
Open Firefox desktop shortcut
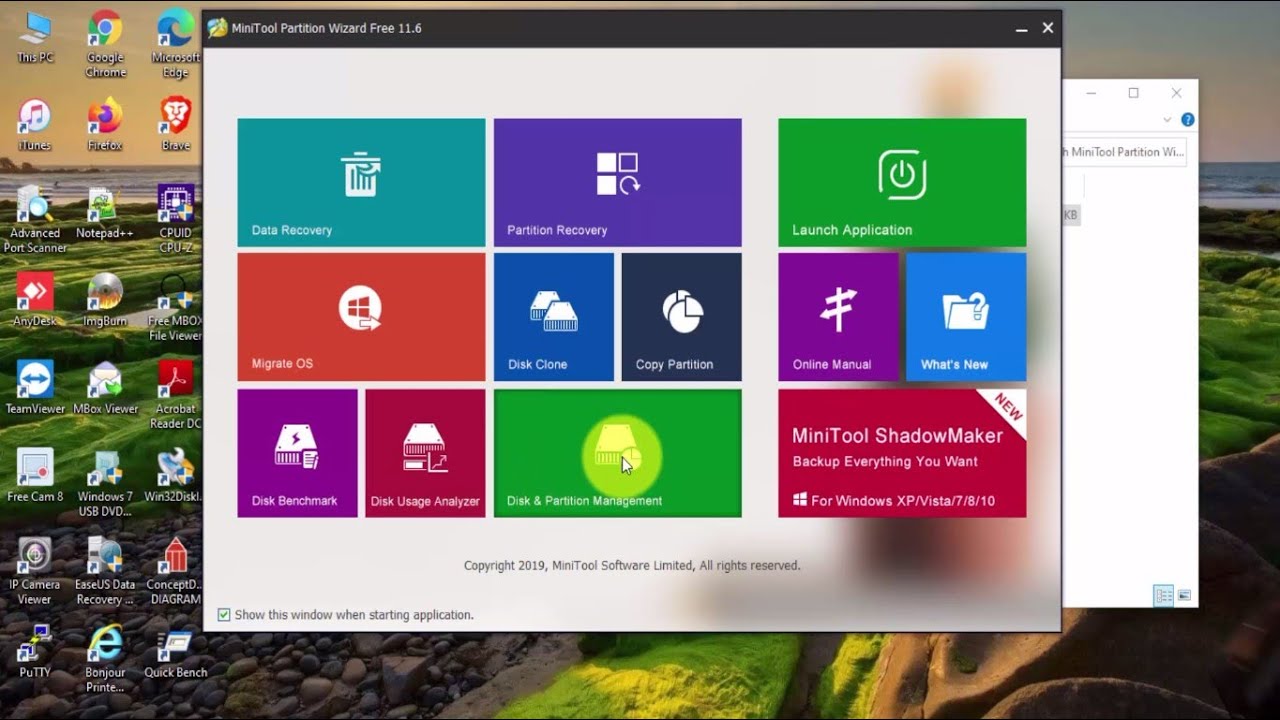coord(105,125)
